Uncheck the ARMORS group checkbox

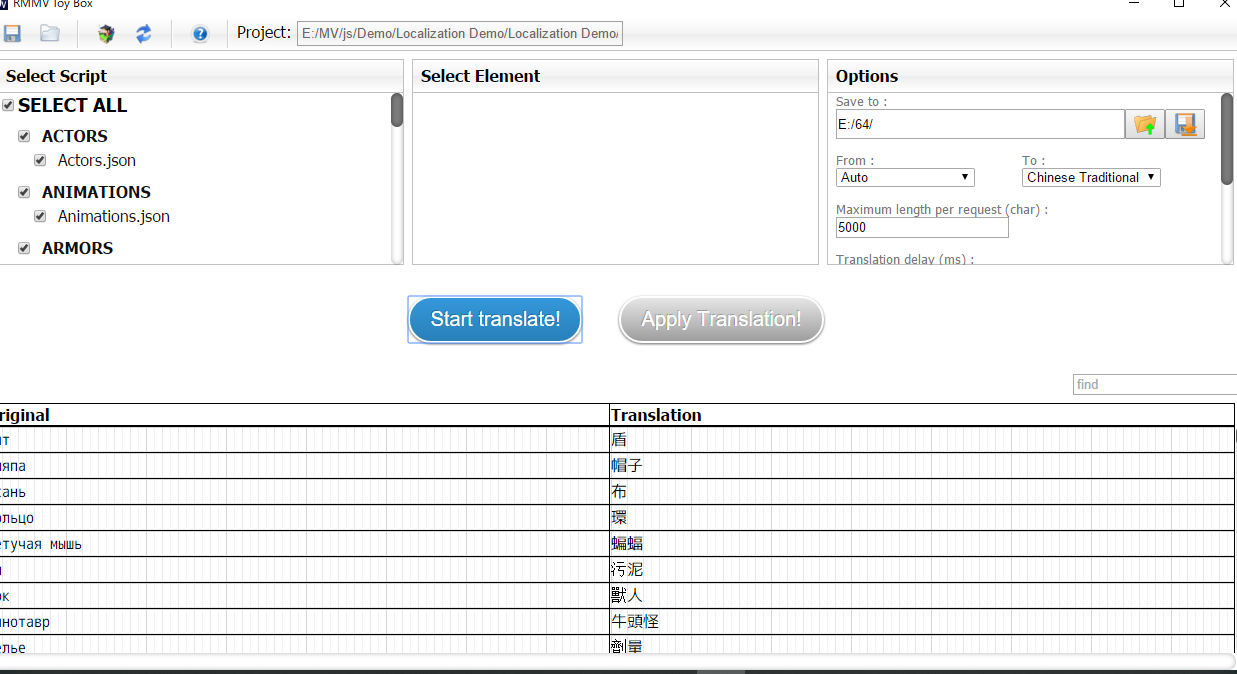24,248
